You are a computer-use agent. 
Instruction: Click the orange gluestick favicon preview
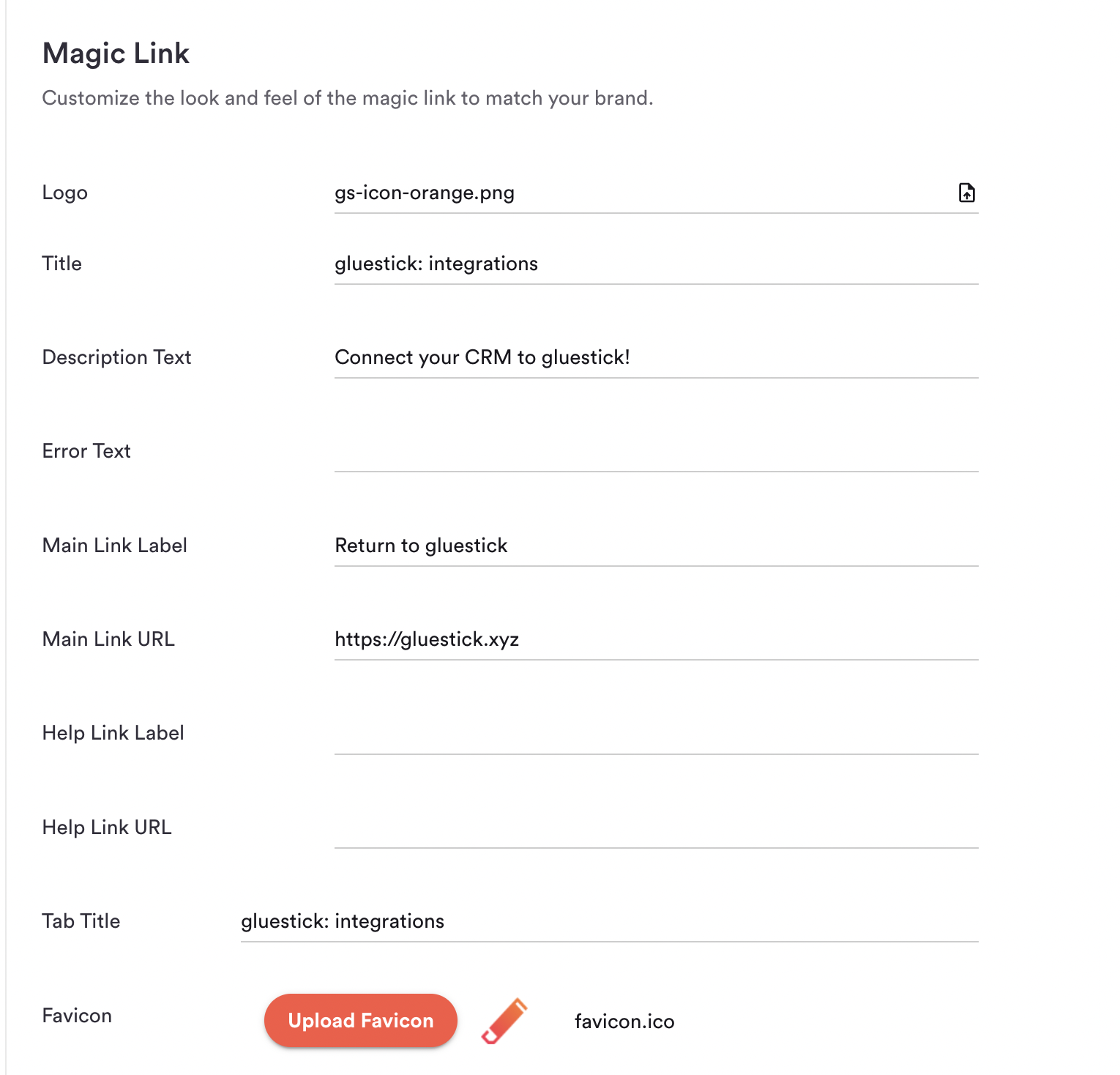(504, 1020)
